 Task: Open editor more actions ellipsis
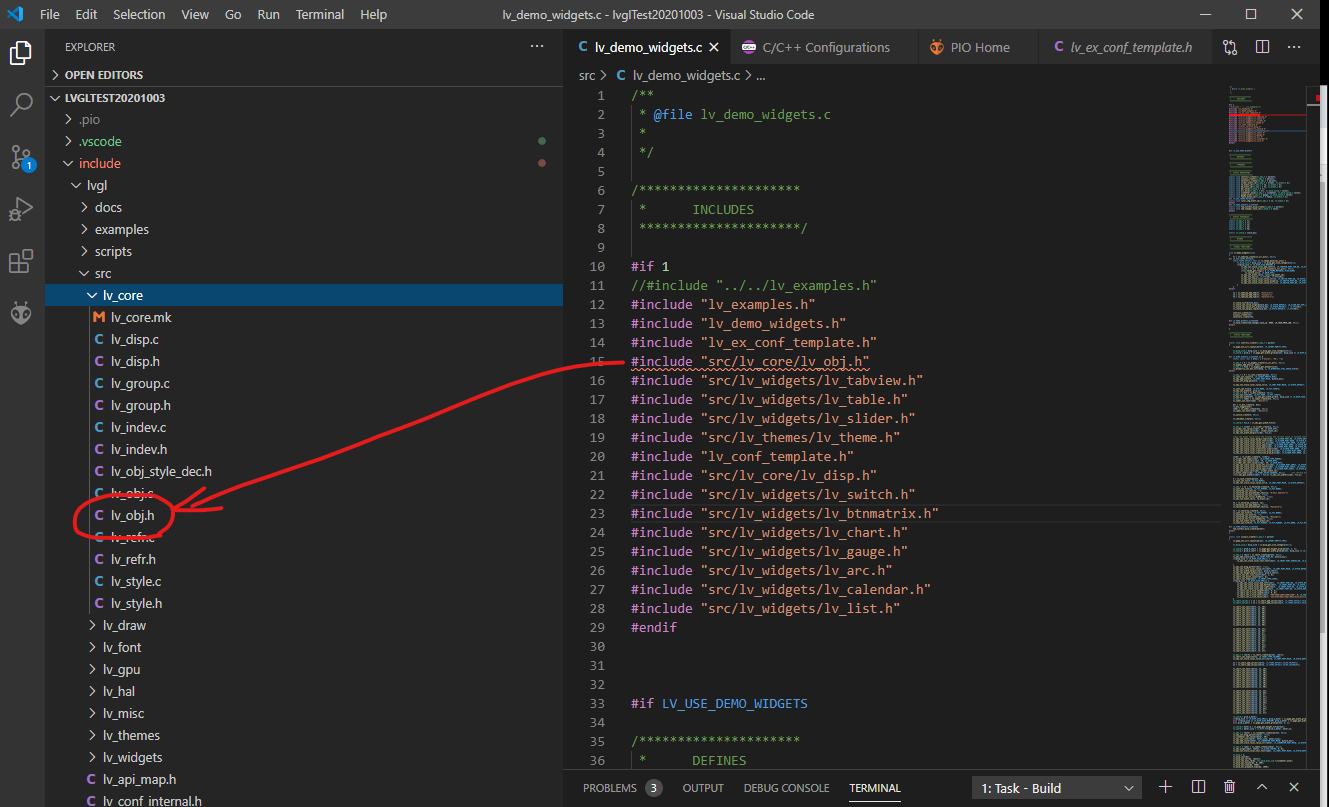click(1296, 47)
